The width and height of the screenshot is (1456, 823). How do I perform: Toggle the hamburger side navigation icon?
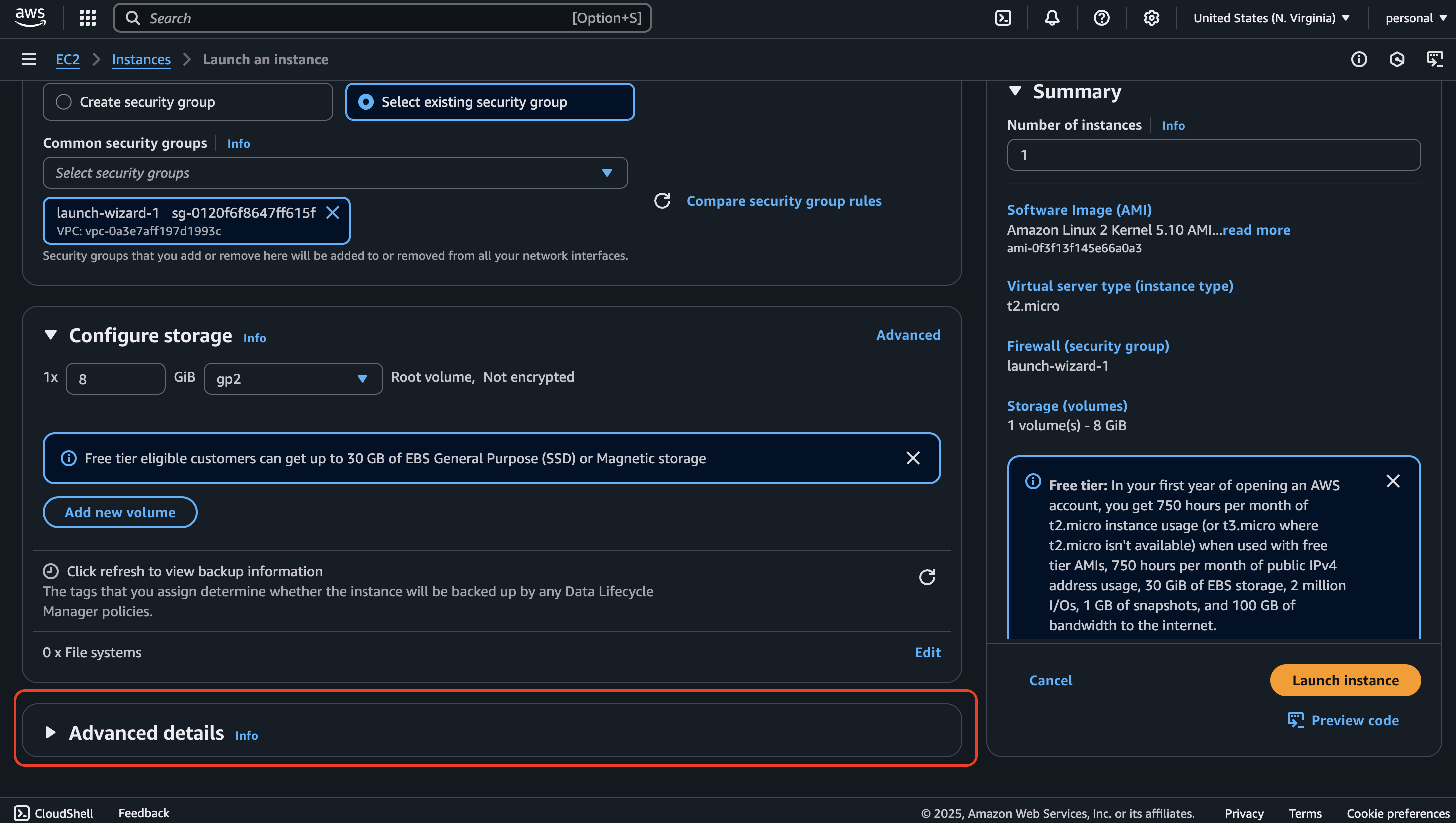point(29,59)
